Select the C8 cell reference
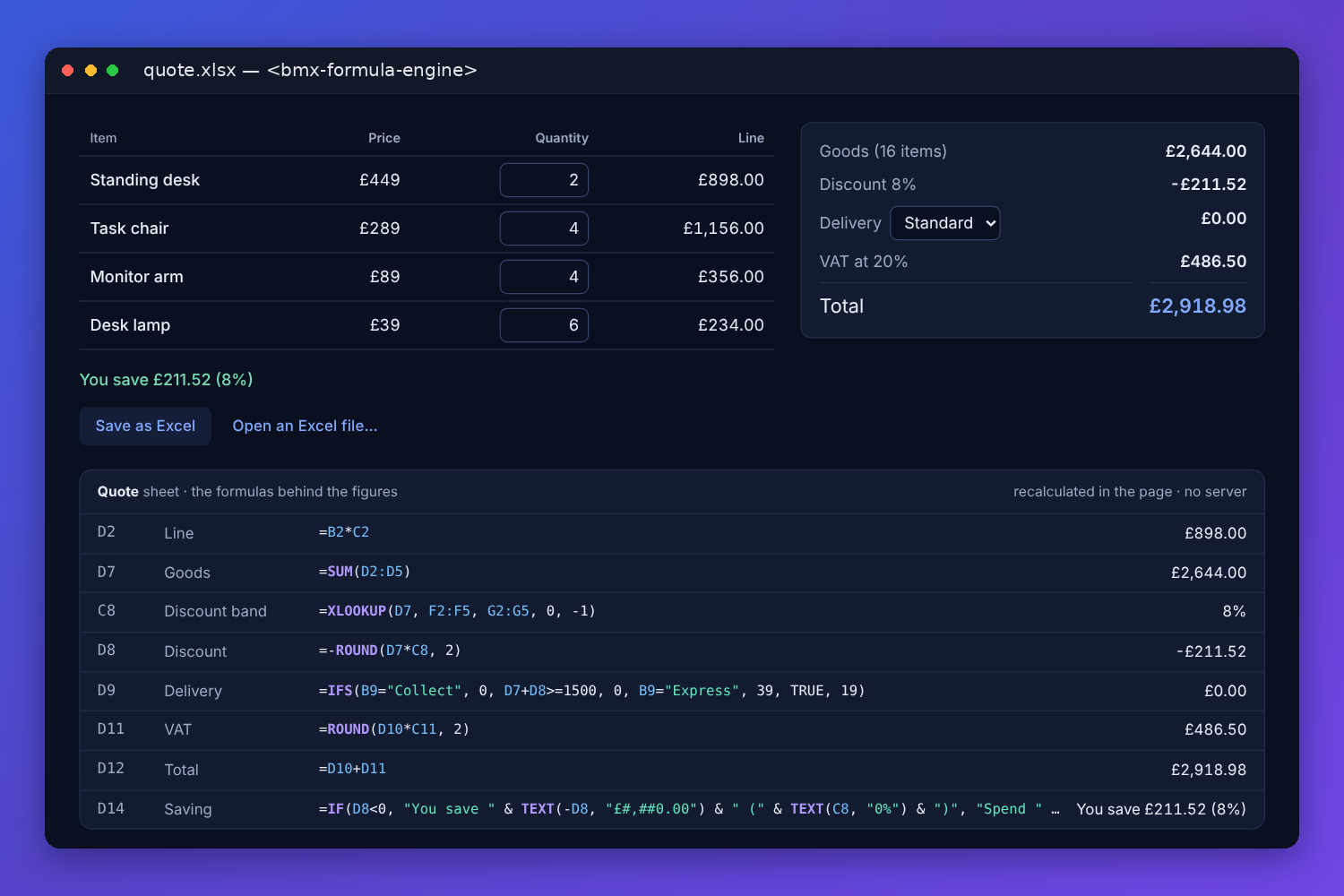Viewport: 1344px width, 896px height. [x=107, y=611]
